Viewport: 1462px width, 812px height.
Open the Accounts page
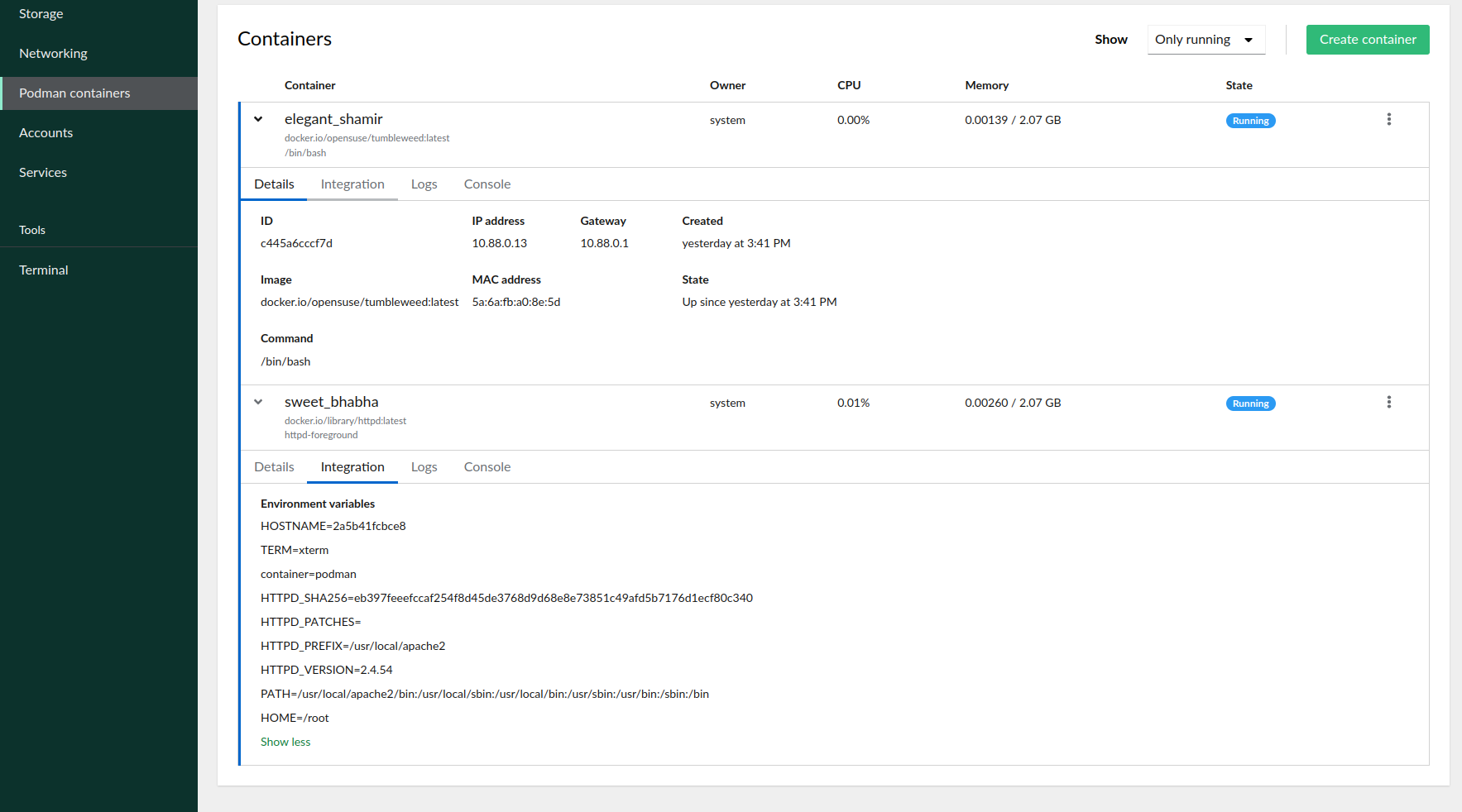tap(46, 132)
